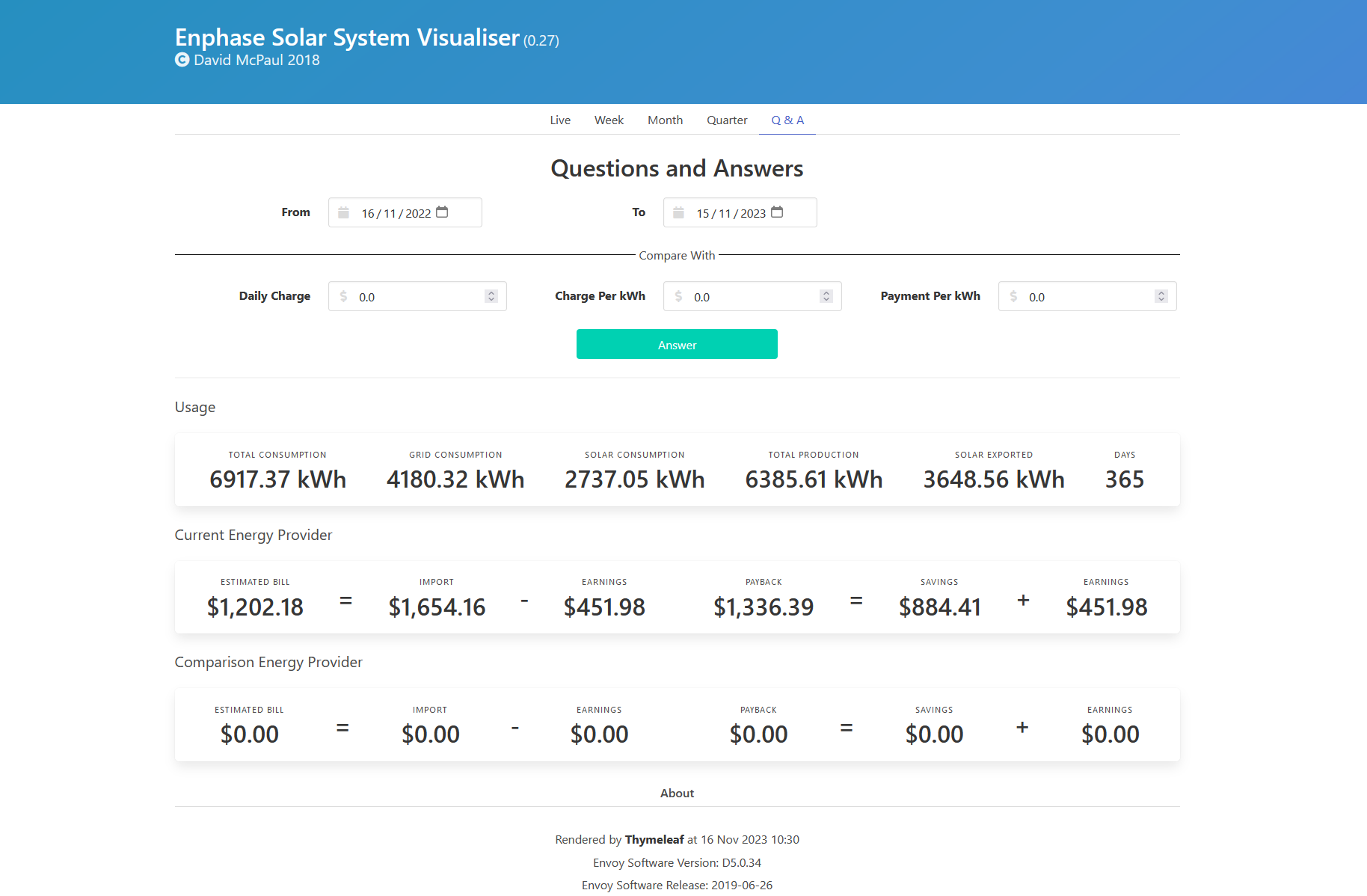Adjust the Charge Per kWh stepper arrows

(x=826, y=296)
